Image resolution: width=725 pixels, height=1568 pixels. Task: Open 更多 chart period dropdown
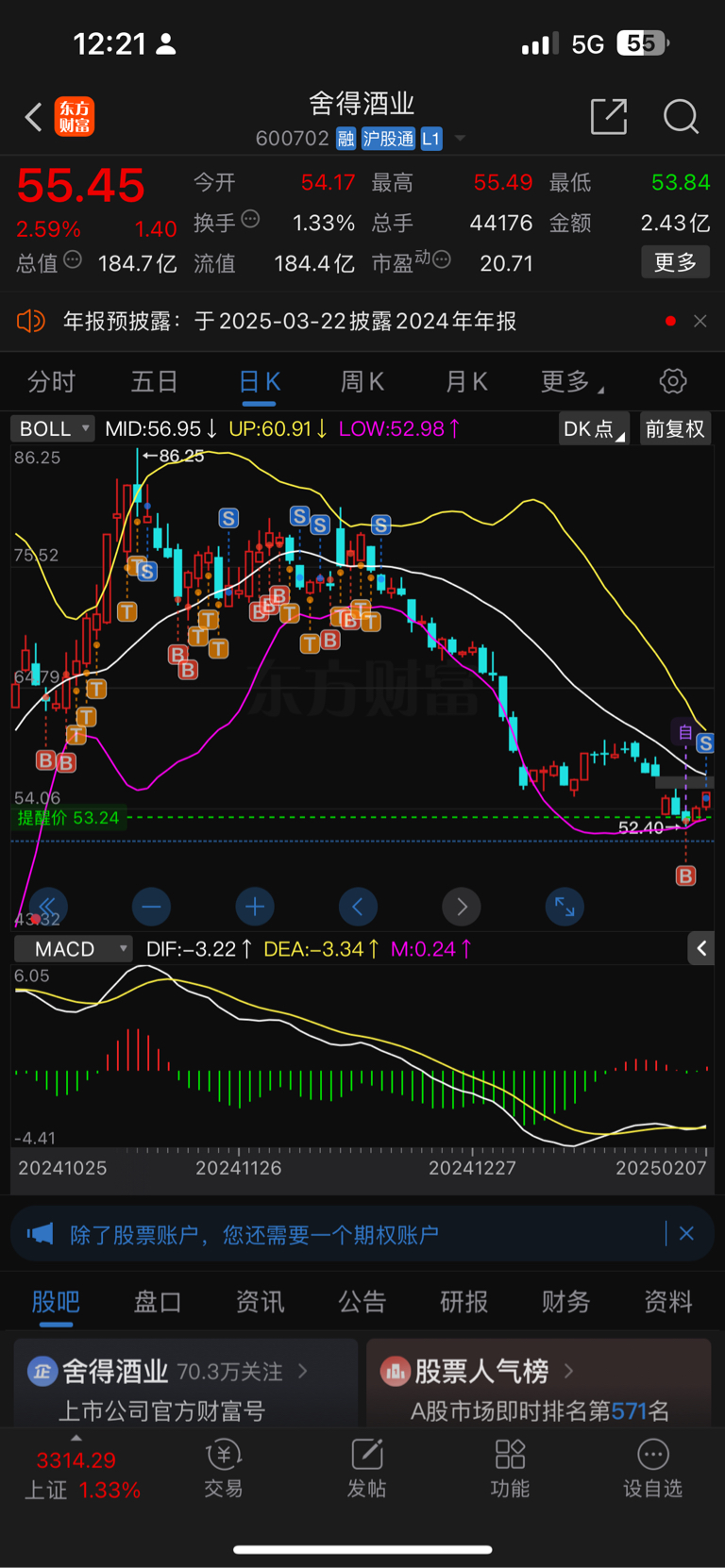572,381
